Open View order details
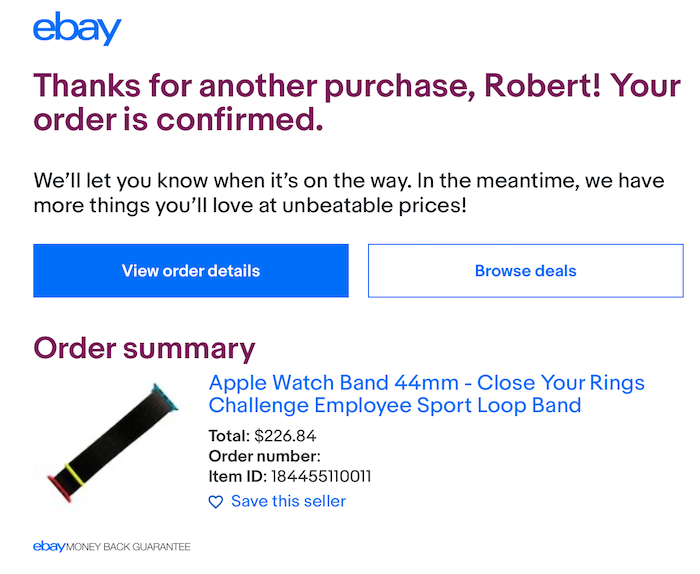This screenshot has width=700, height=574. 191,271
